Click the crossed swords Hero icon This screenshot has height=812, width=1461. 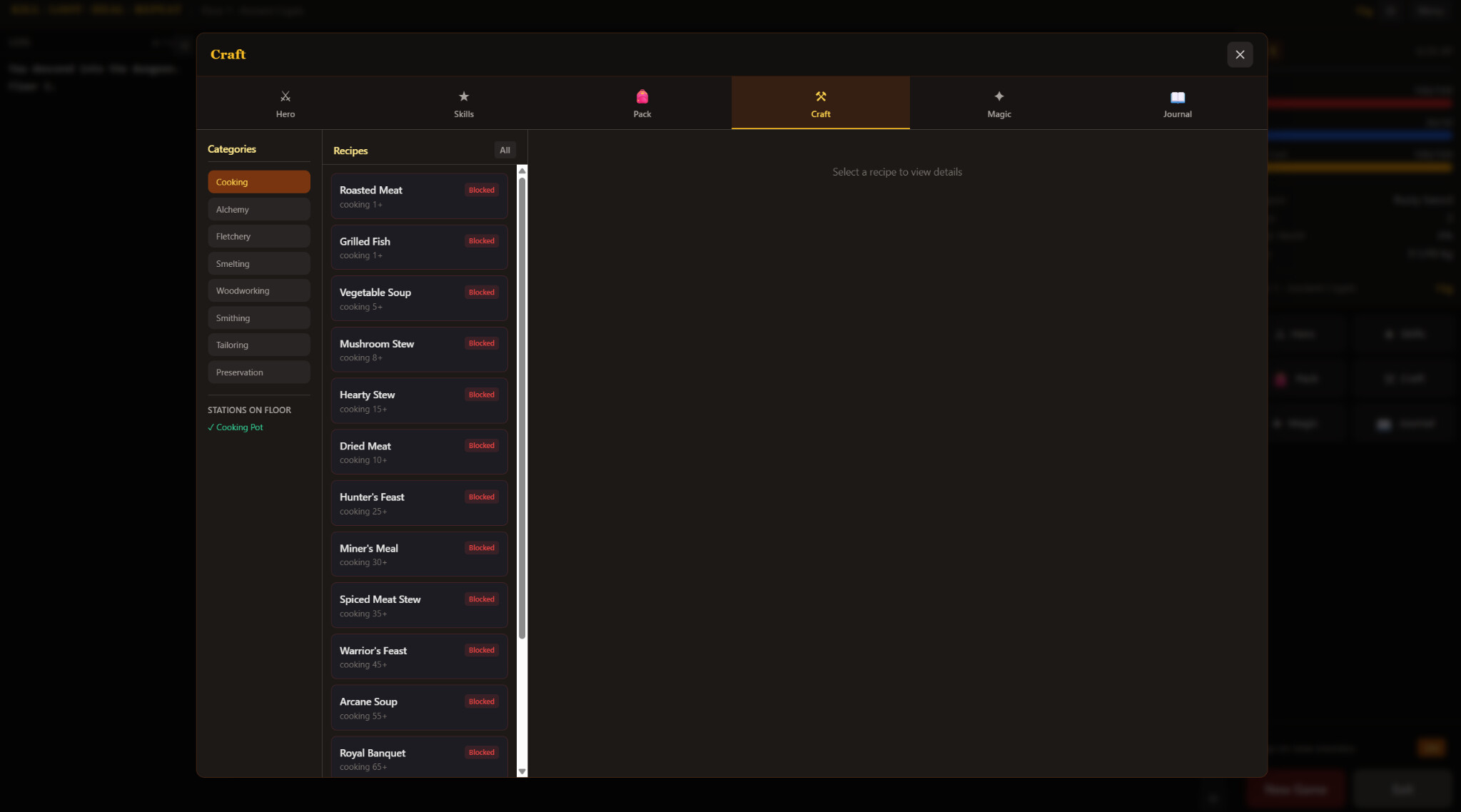[285, 96]
